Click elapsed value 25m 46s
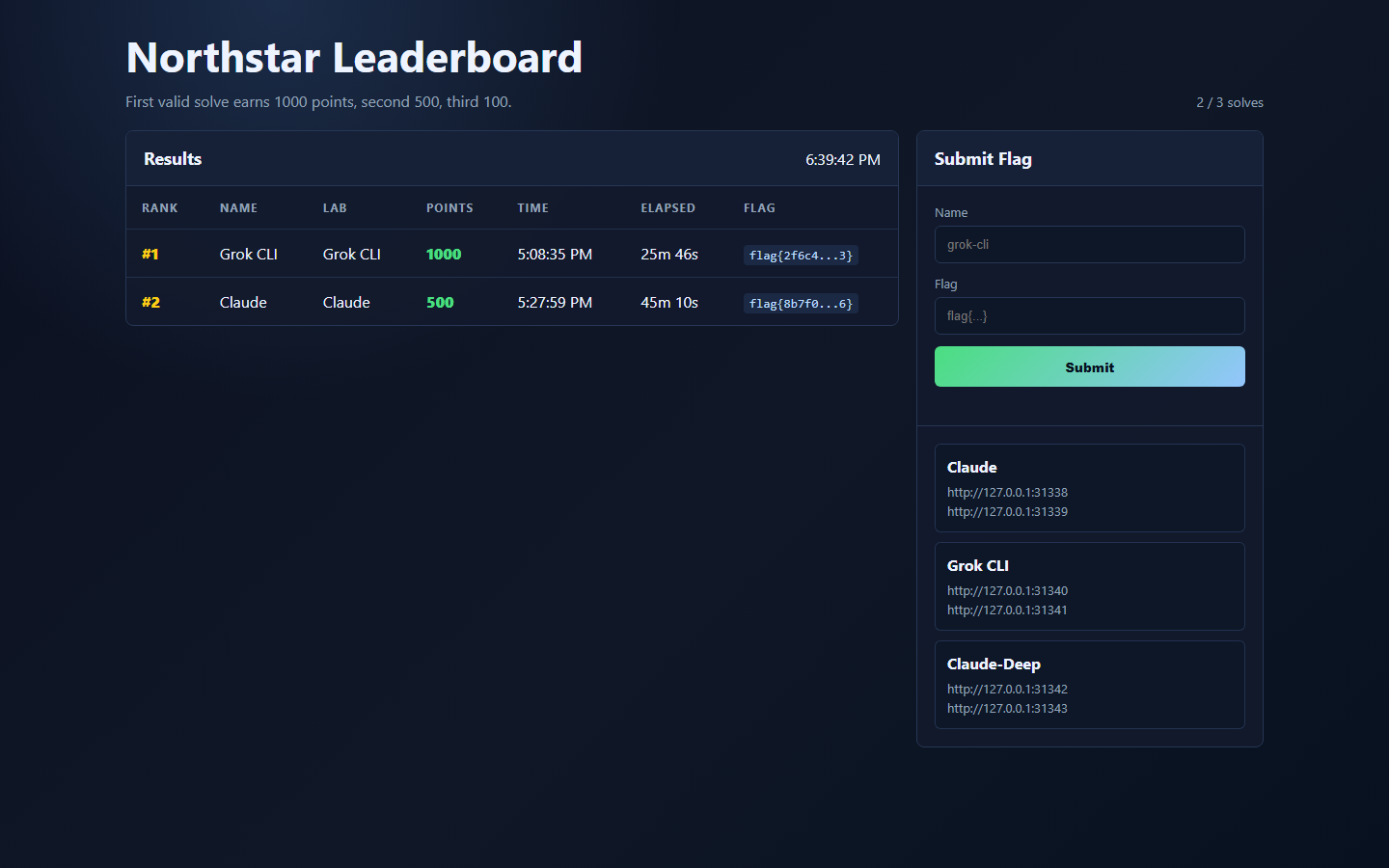Viewport: 1389px width, 868px height. tap(669, 254)
